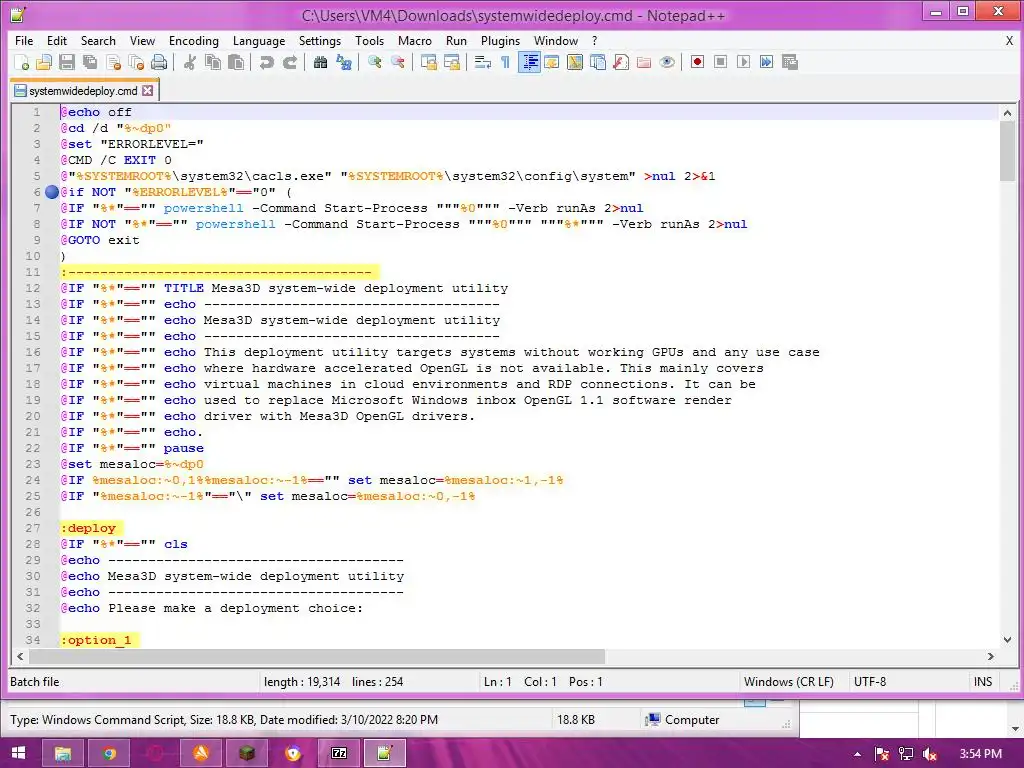1024x768 pixels.
Task: Click Run macro multiple times icon
Action: click(767, 62)
